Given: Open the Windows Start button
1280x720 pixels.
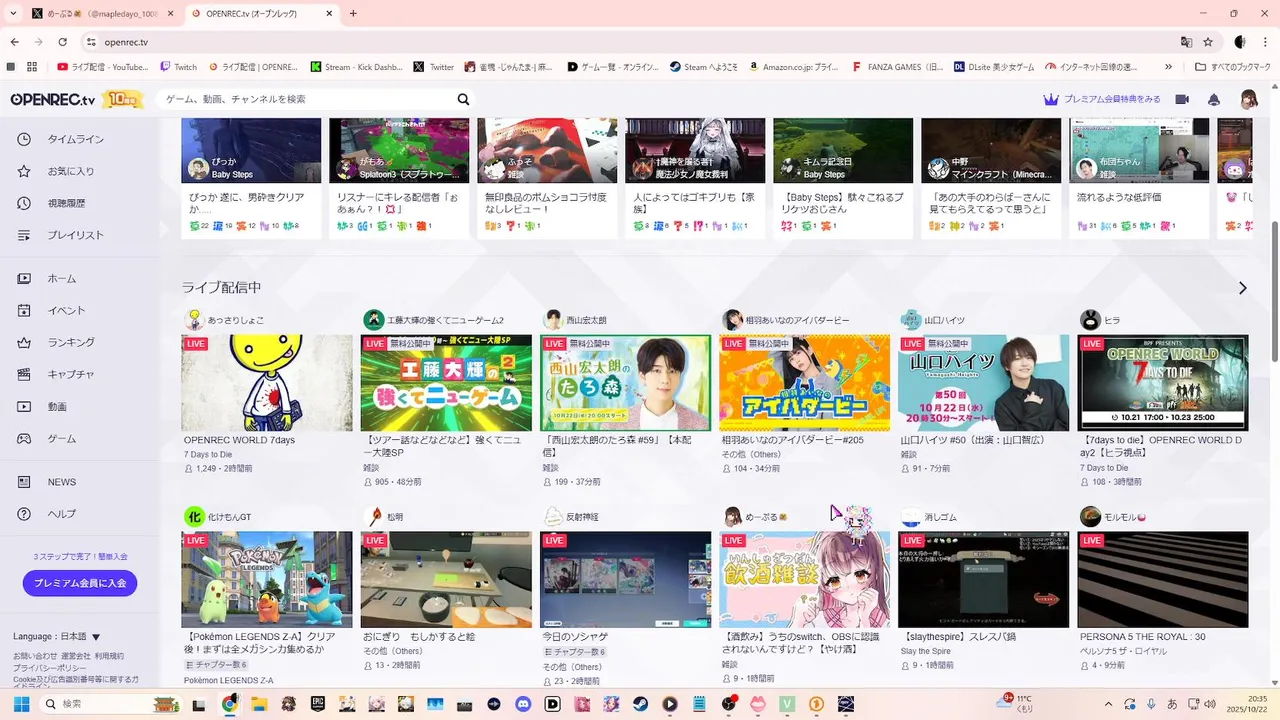Looking at the screenshot, I should [21, 704].
